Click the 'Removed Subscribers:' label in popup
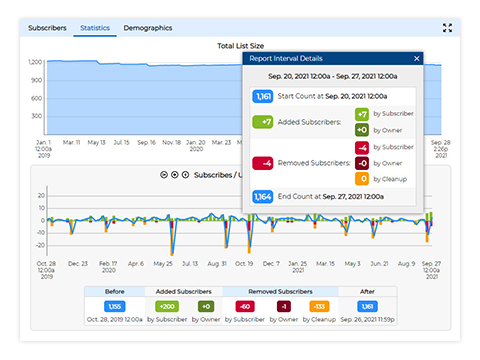 coord(314,163)
